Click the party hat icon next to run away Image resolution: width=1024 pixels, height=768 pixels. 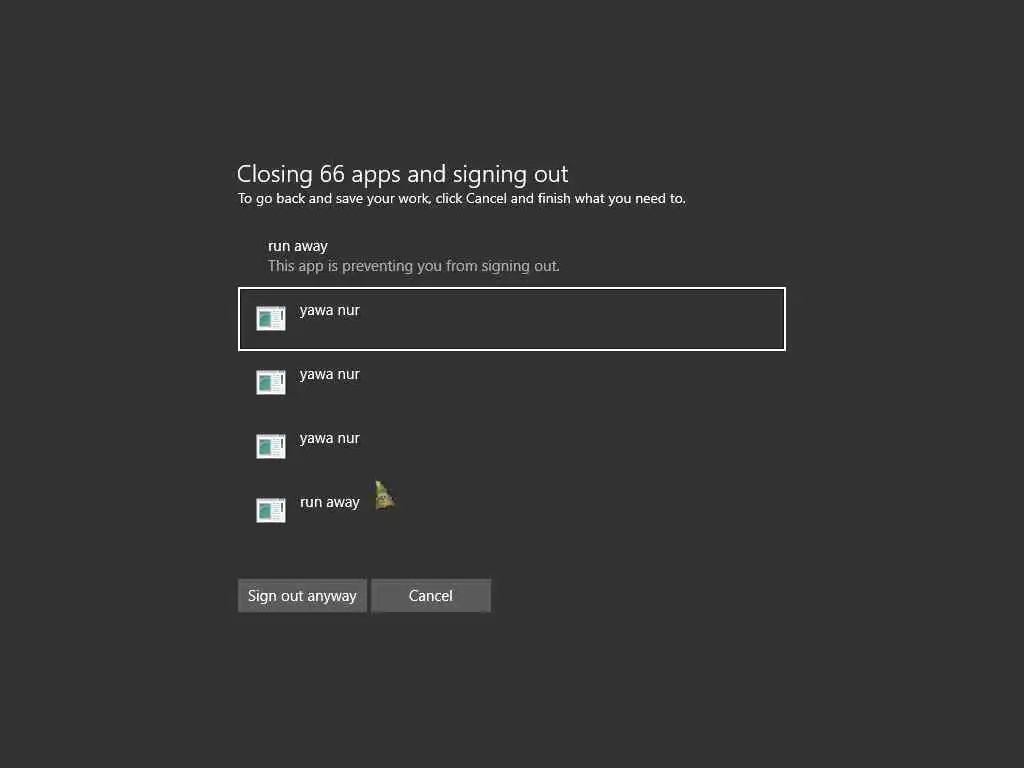click(384, 496)
